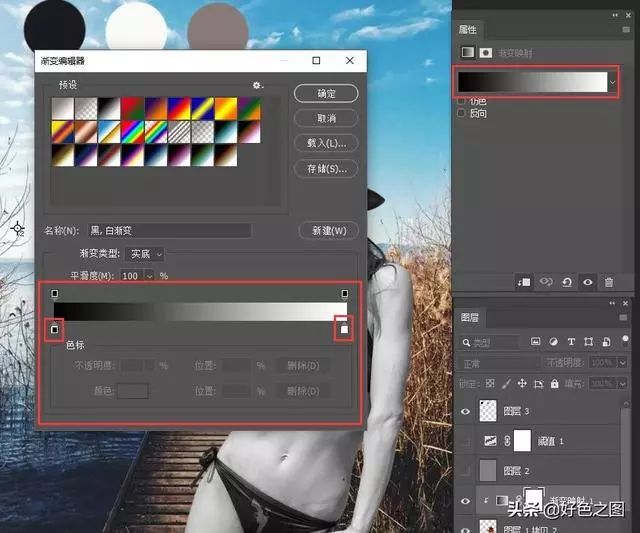Click the reset adjustment icon in Properties

(567, 282)
